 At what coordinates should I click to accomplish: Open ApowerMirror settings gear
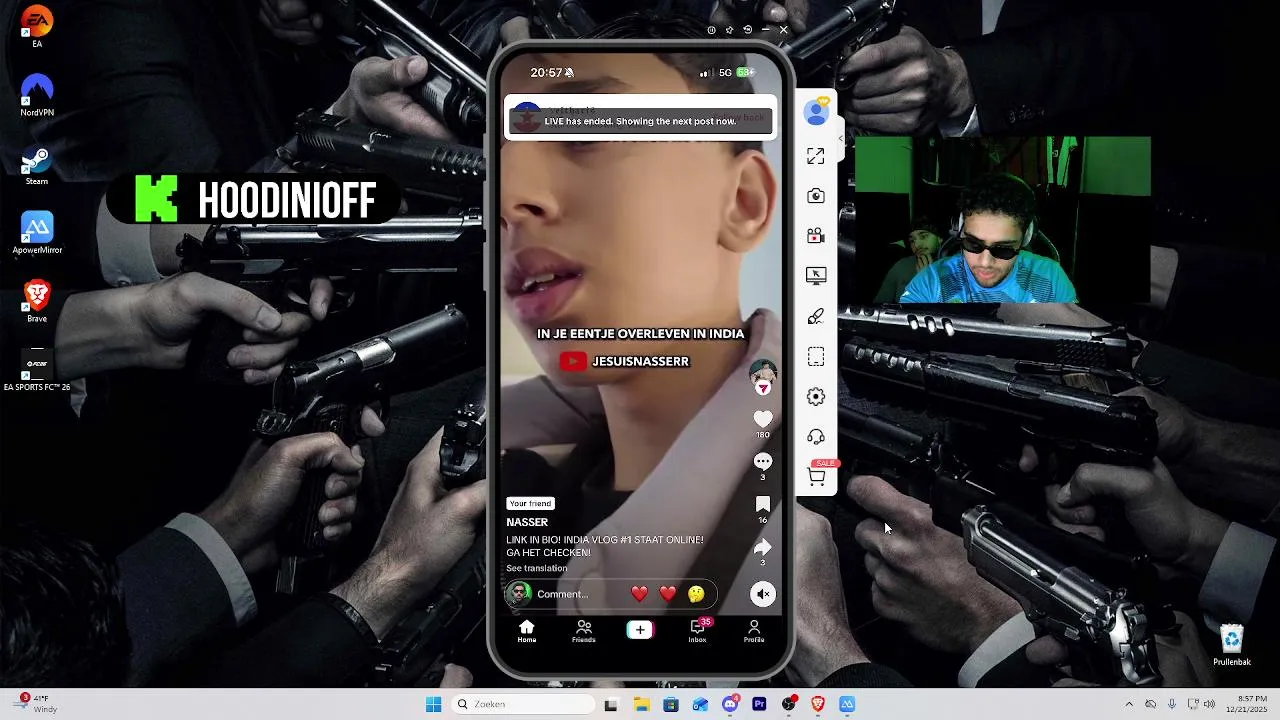816,397
